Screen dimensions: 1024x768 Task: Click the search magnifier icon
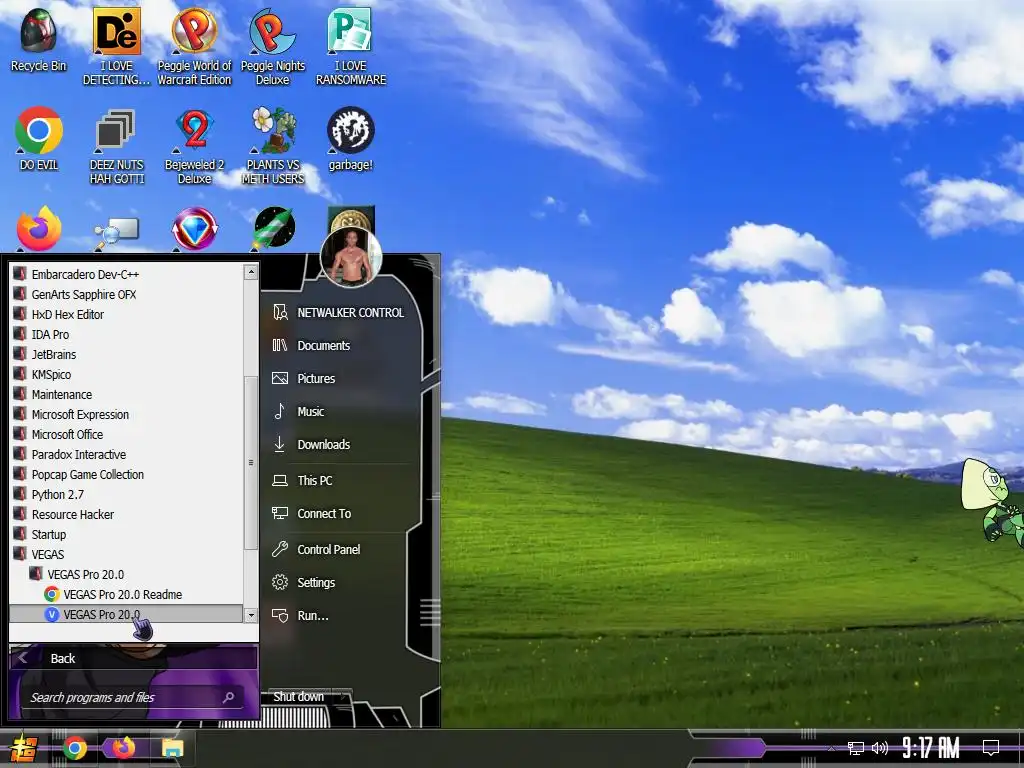228,697
